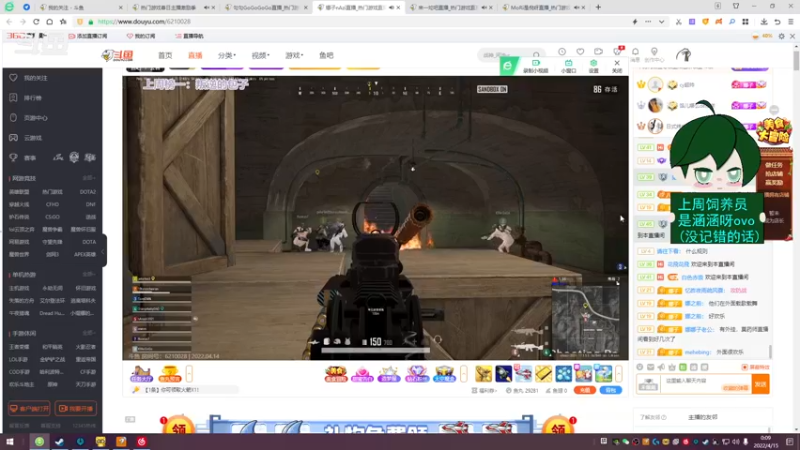Viewport: 800px width, 450px height.
Task: Click the 美食 activity gift icon
Action: pos(336,374)
